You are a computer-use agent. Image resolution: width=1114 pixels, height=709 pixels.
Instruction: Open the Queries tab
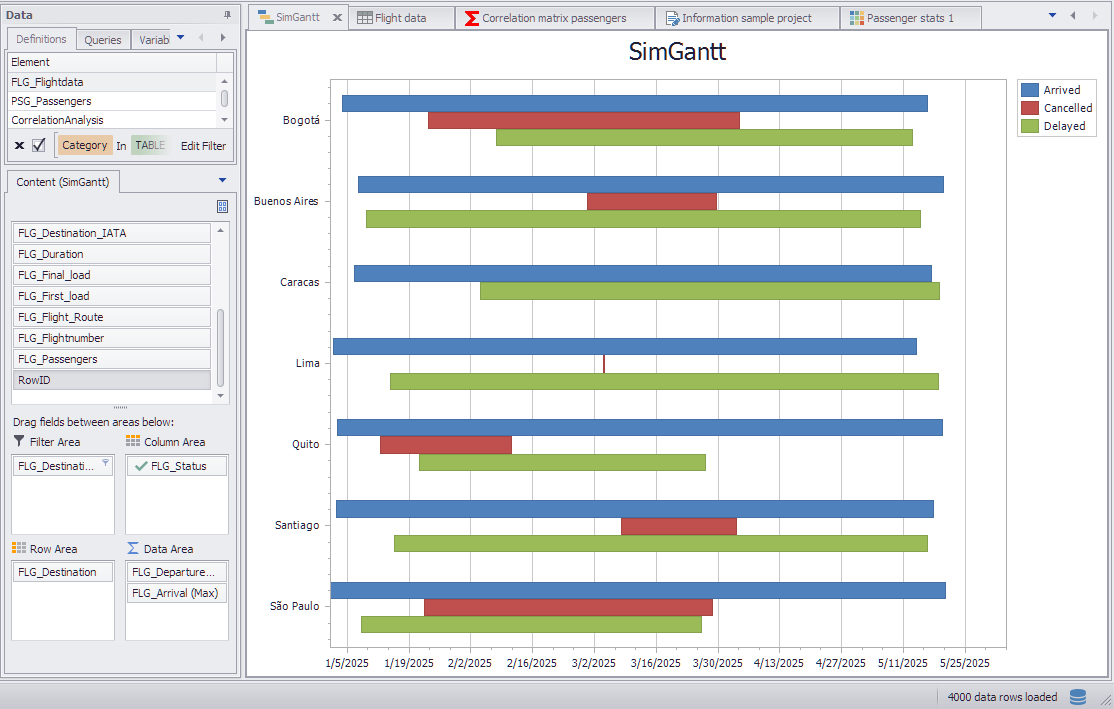tap(103, 40)
